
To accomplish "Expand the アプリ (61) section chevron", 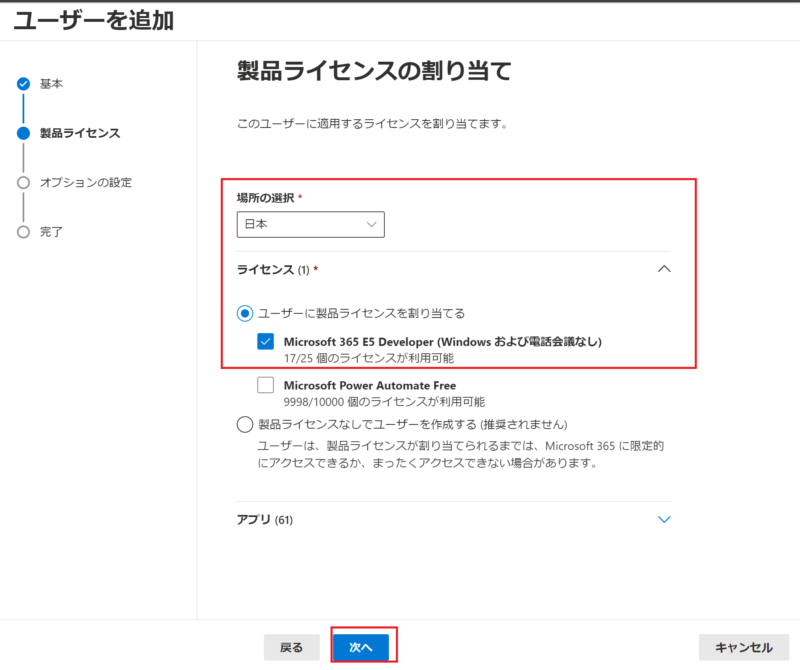I will pyautogui.click(x=664, y=520).
